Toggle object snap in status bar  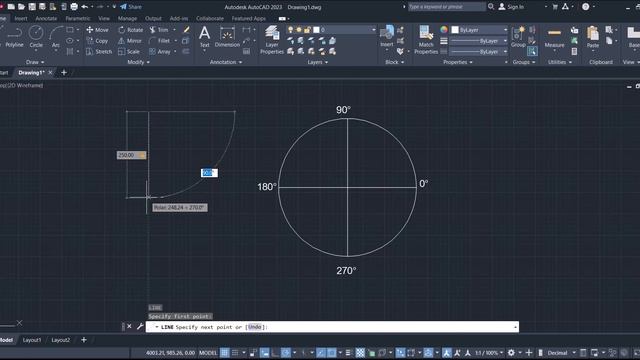[x=331, y=353]
